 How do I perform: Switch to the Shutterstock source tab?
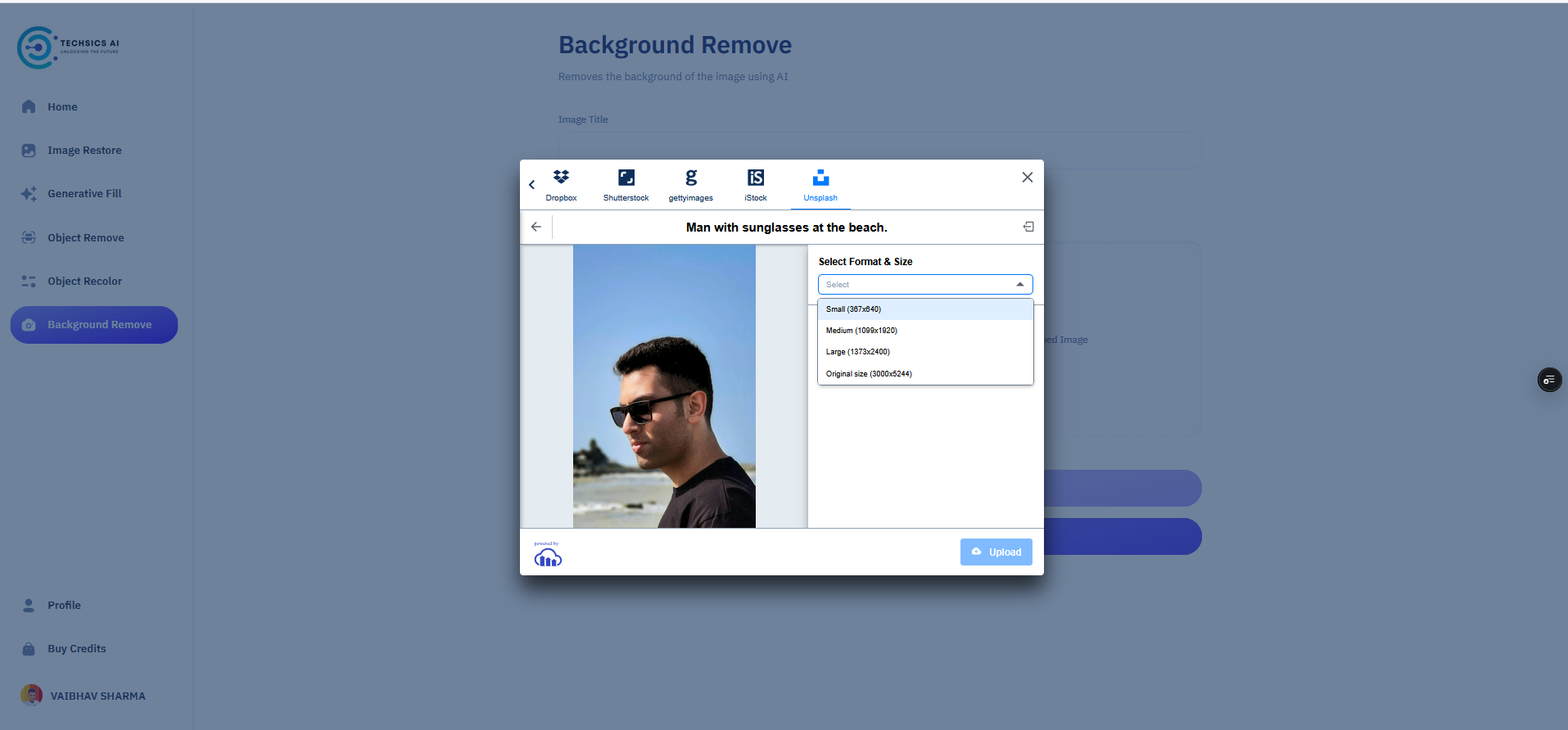626,186
